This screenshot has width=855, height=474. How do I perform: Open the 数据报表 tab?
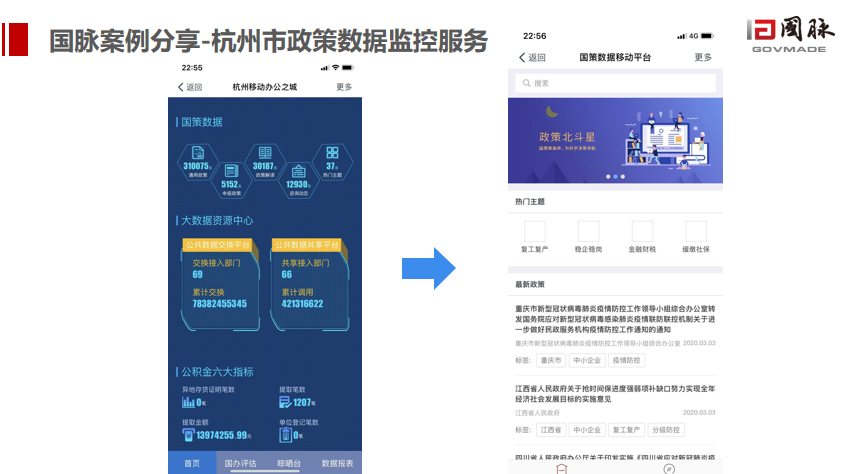[337, 463]
